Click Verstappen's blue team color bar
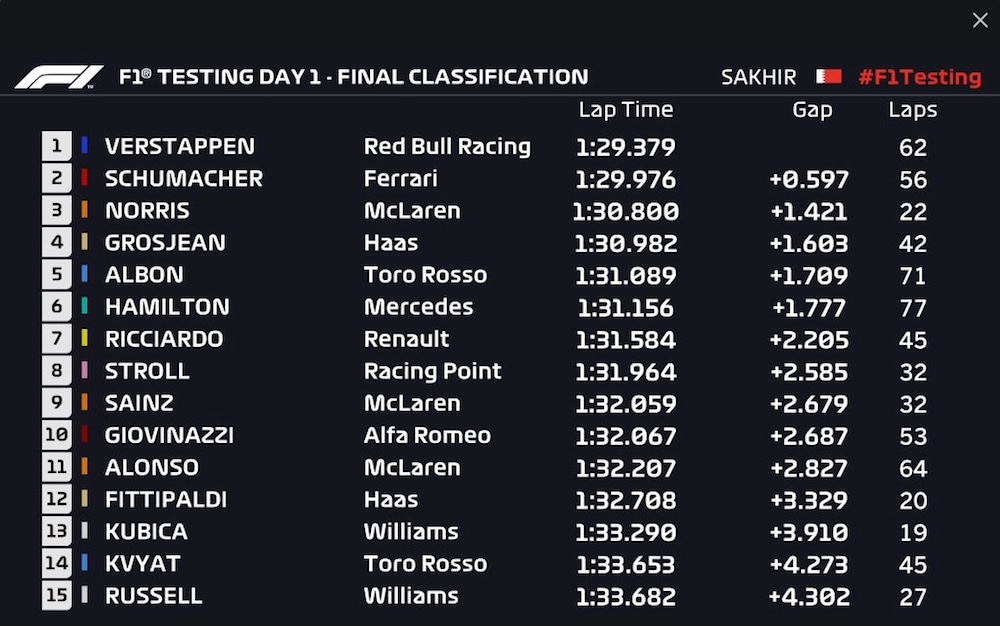This screenshot has height=626, width=1000. (x=84, y=147)
